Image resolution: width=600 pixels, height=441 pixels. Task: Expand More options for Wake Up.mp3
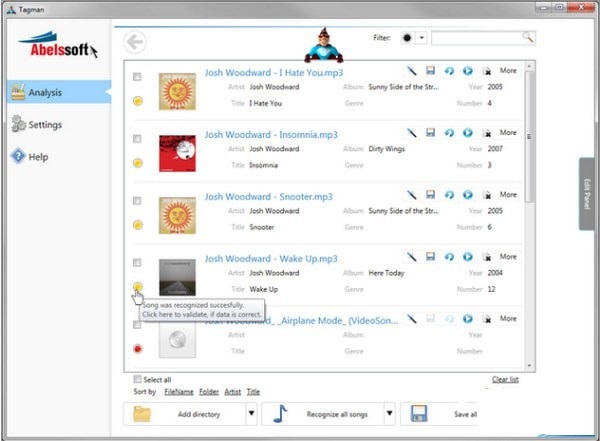point(508,256)
